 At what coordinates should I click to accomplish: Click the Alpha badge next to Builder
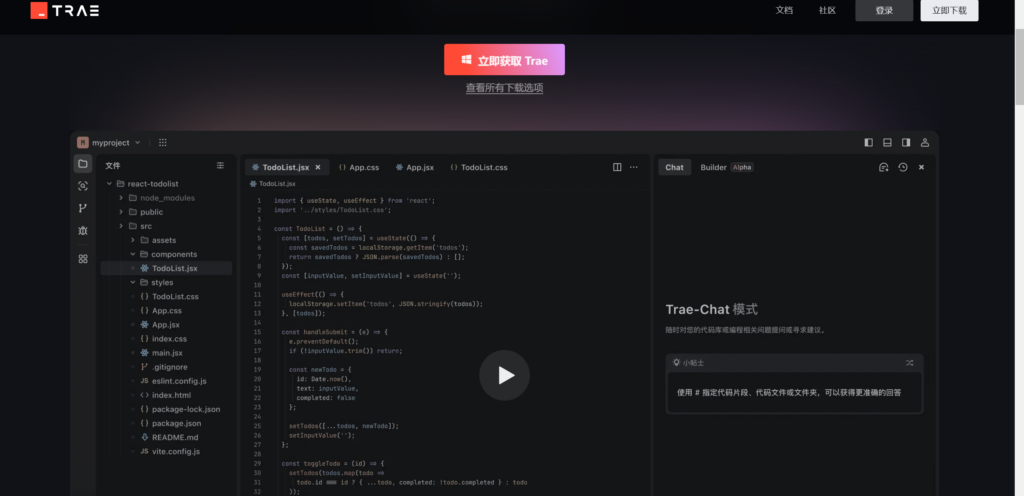pos(742,167)
